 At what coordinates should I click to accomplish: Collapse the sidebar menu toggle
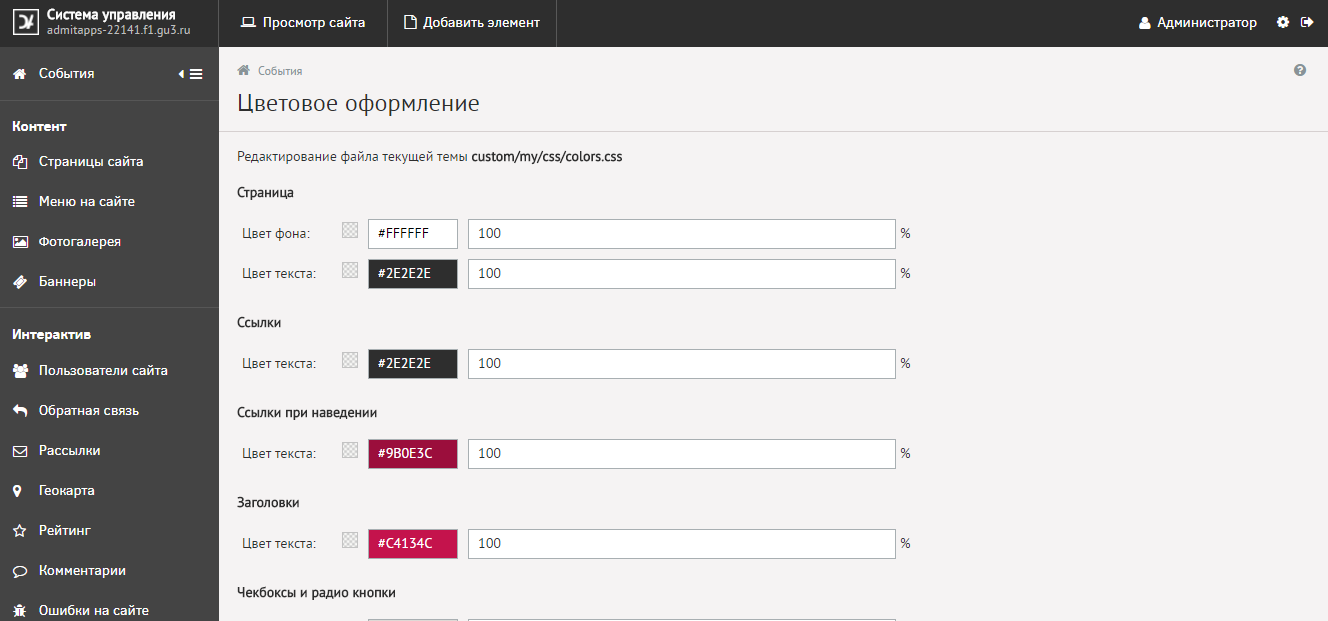[191, 74]
